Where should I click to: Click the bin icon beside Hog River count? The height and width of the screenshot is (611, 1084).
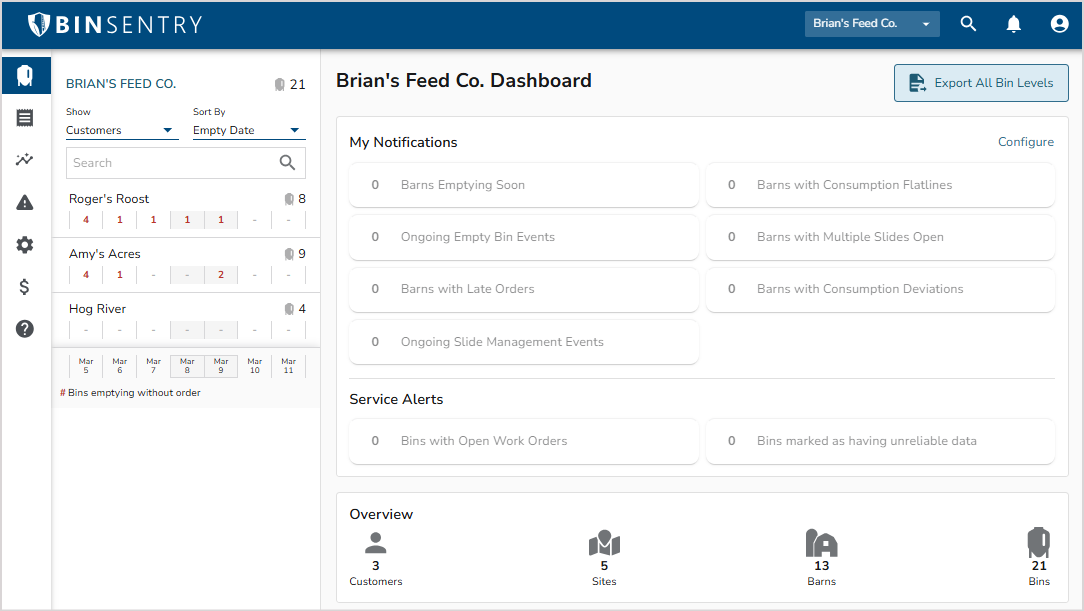(x=290, y=309)
